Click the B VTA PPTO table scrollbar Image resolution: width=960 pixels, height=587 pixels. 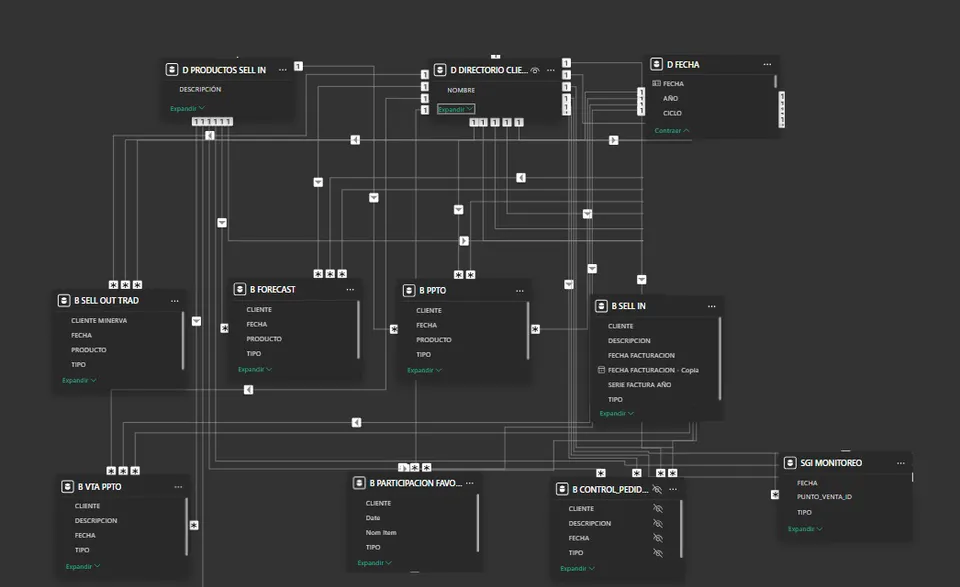tap(186, 526)
